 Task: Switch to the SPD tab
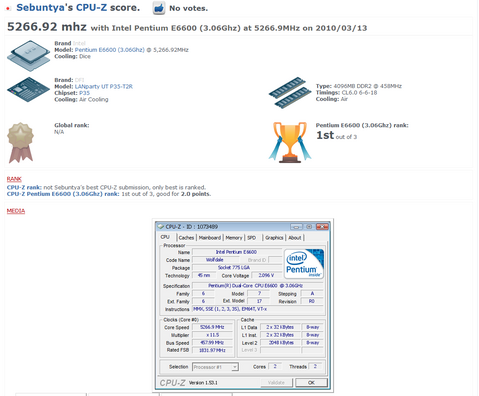(252, 238)
